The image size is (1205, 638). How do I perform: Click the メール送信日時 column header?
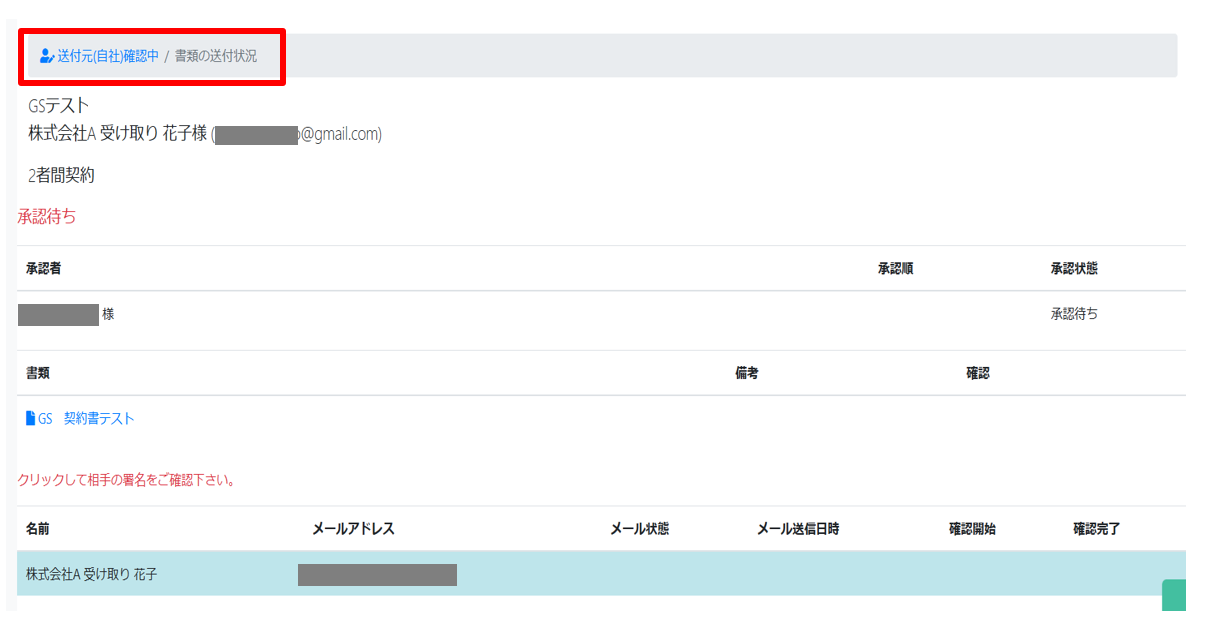pos(798,529)
